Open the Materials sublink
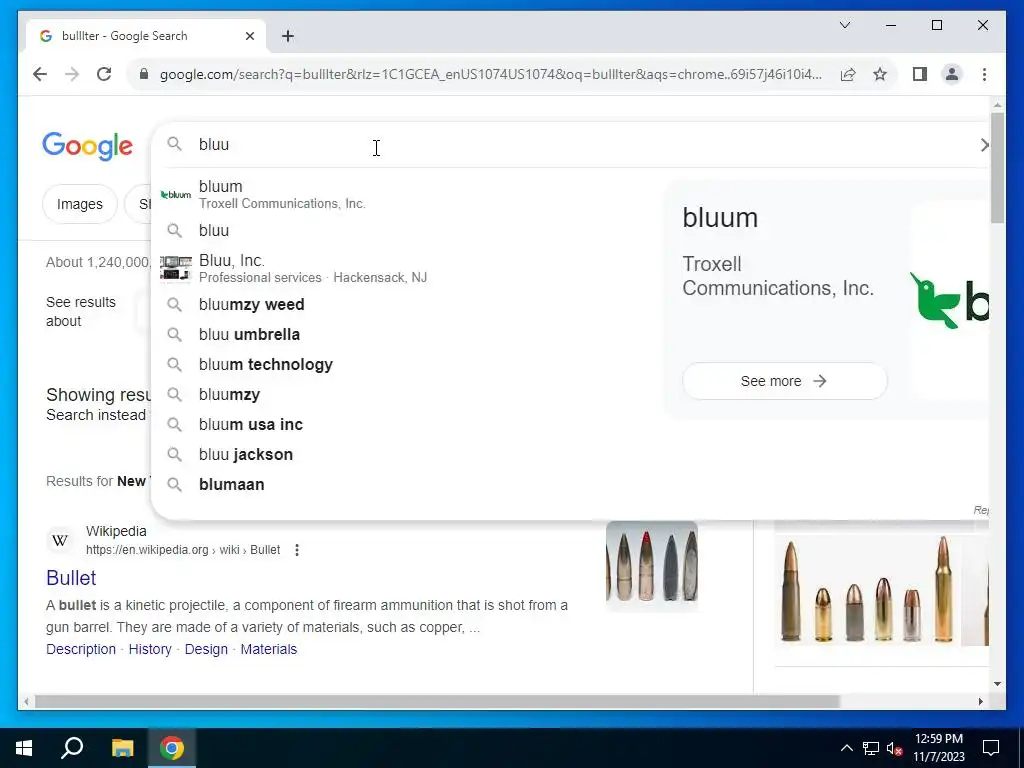1024x768 pixels. [x=268, y=649]
